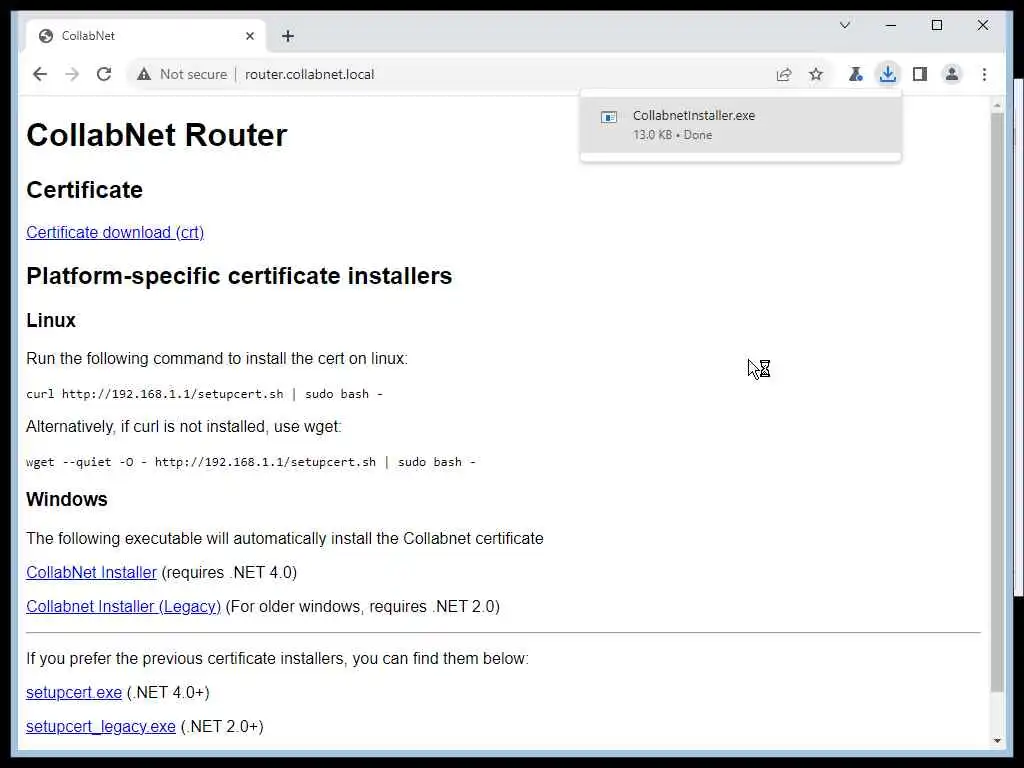
Task: Open the Certificate download (crt) link
Action: click(115, 232)
